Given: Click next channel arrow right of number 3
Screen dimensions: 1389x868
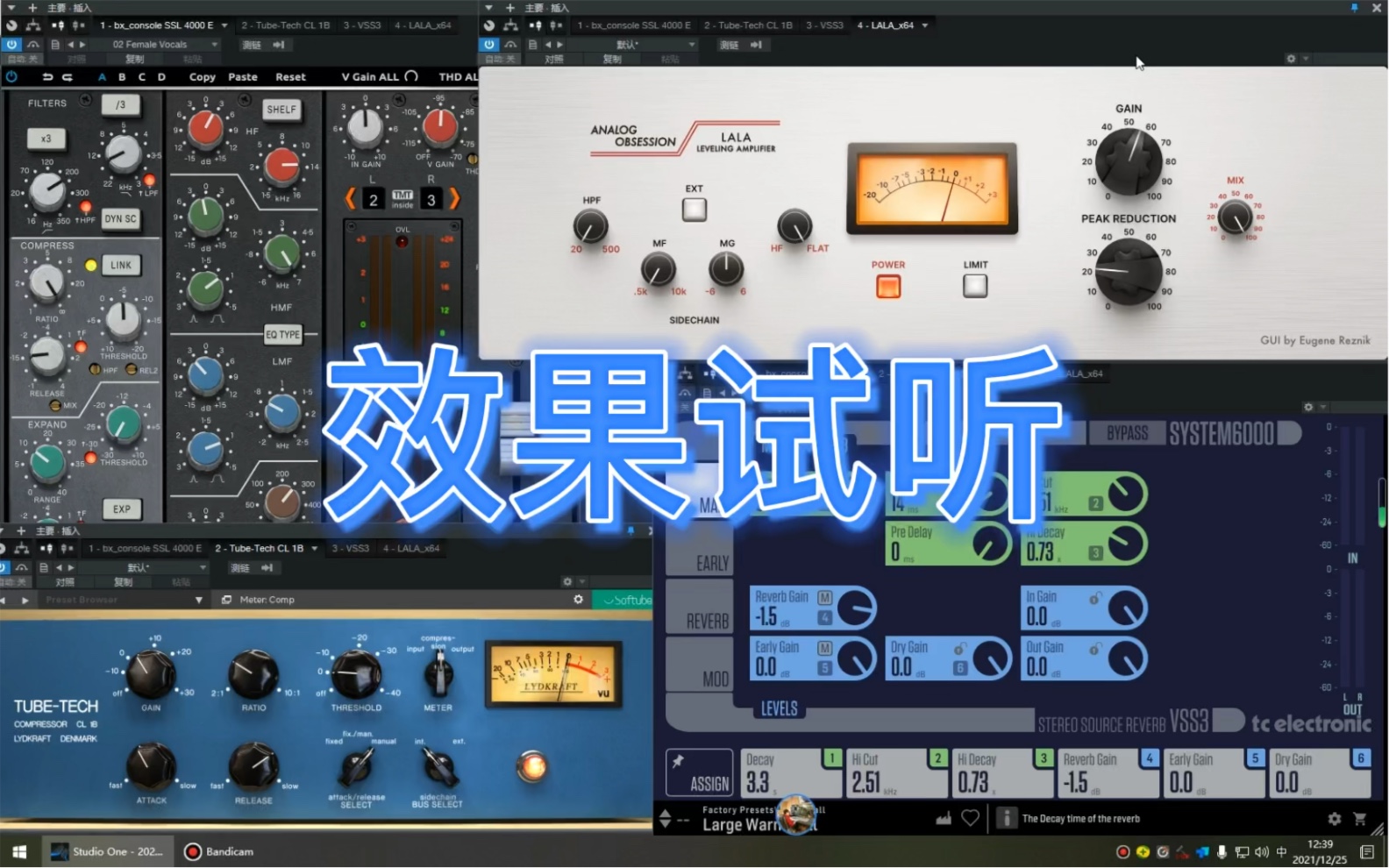Looking at the screenshot, I should pos(454,199).
